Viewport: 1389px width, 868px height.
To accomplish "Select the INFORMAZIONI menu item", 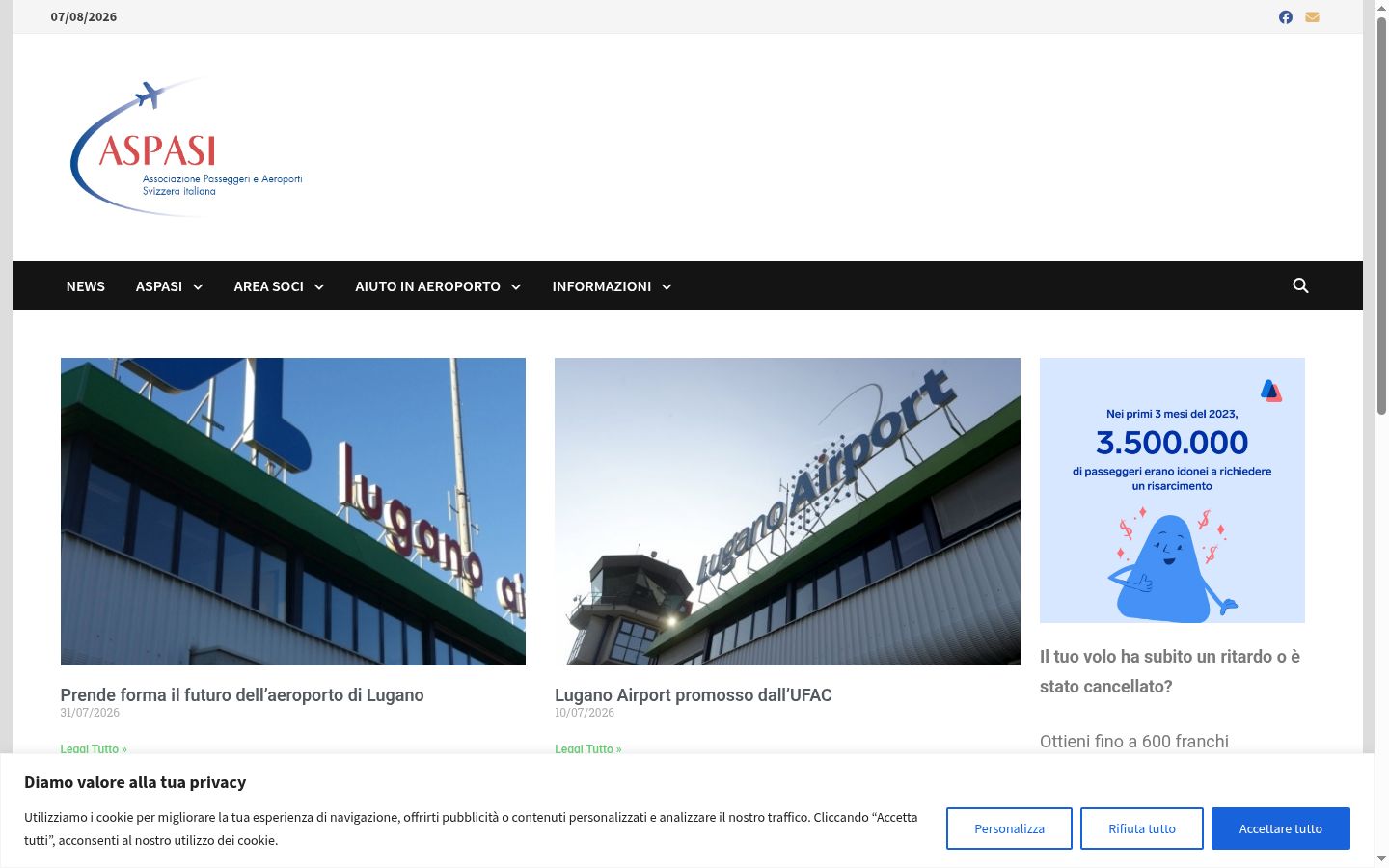I will 602,286.
